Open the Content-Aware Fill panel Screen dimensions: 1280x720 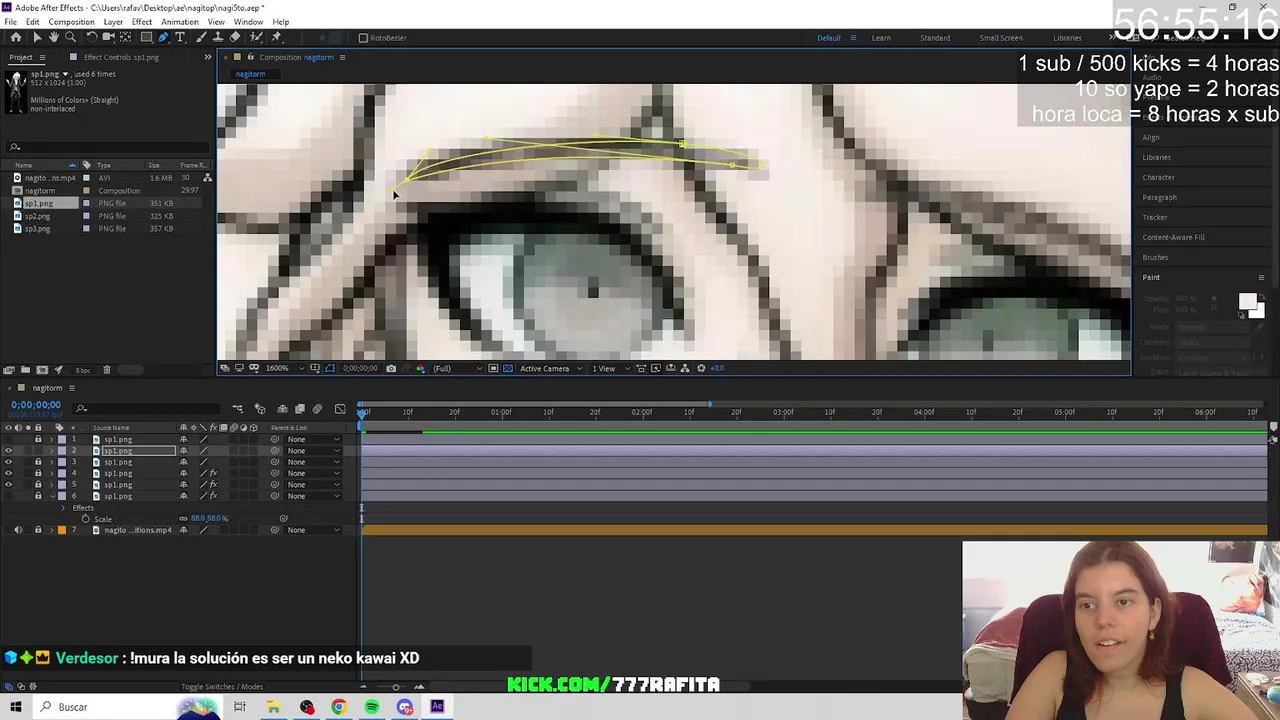(1174, 237)
